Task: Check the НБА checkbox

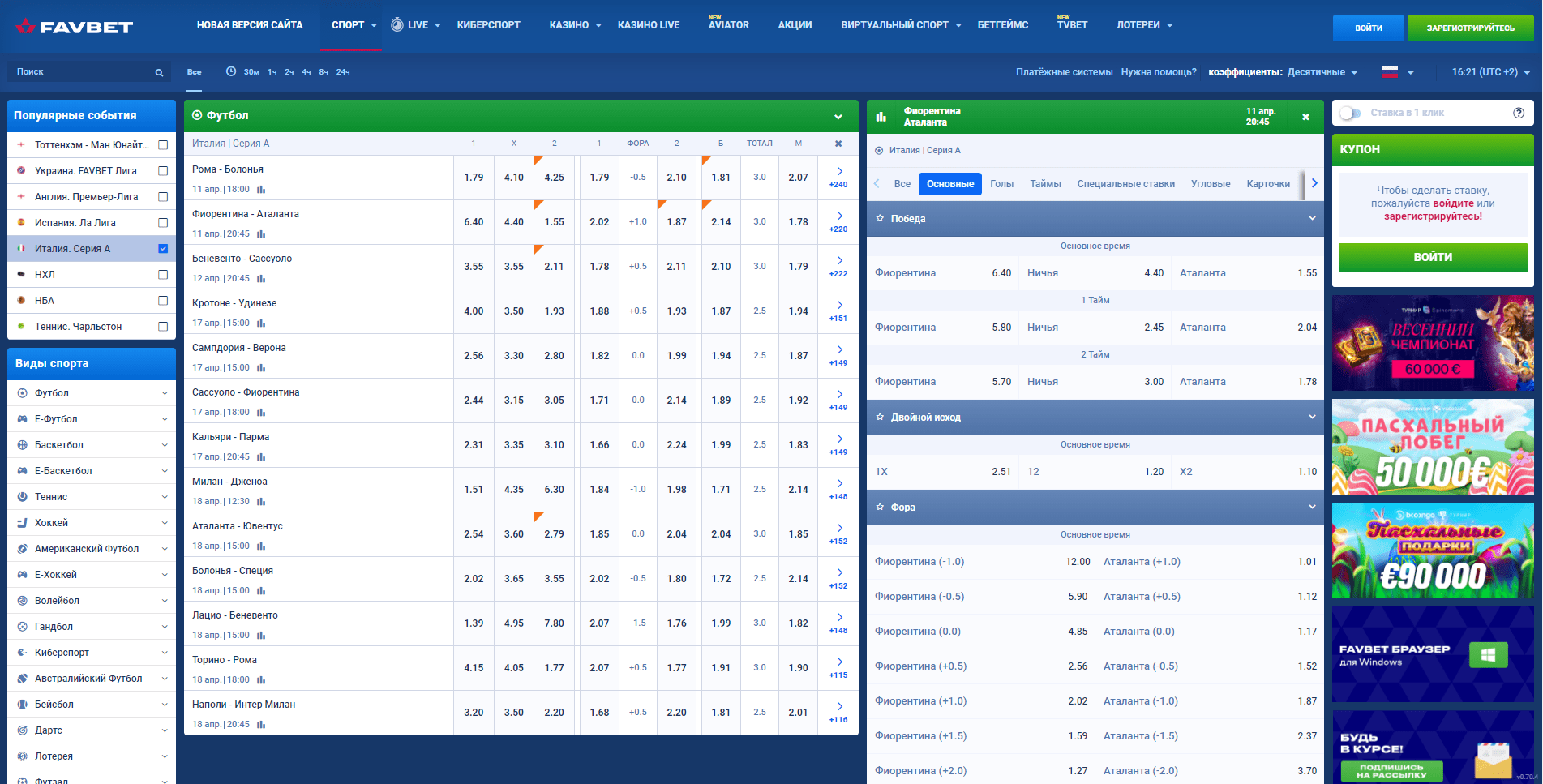Action: click(x=163, y=301)
